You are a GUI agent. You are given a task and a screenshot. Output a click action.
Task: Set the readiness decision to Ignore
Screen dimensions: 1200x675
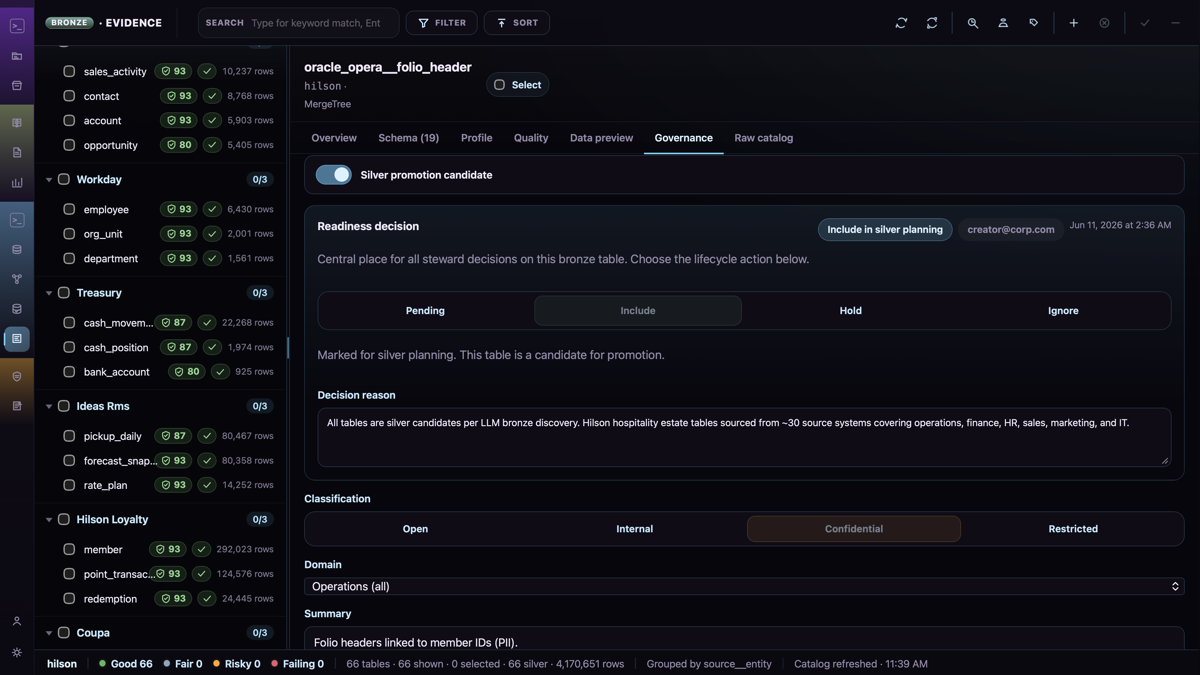tap(1063, 311)
